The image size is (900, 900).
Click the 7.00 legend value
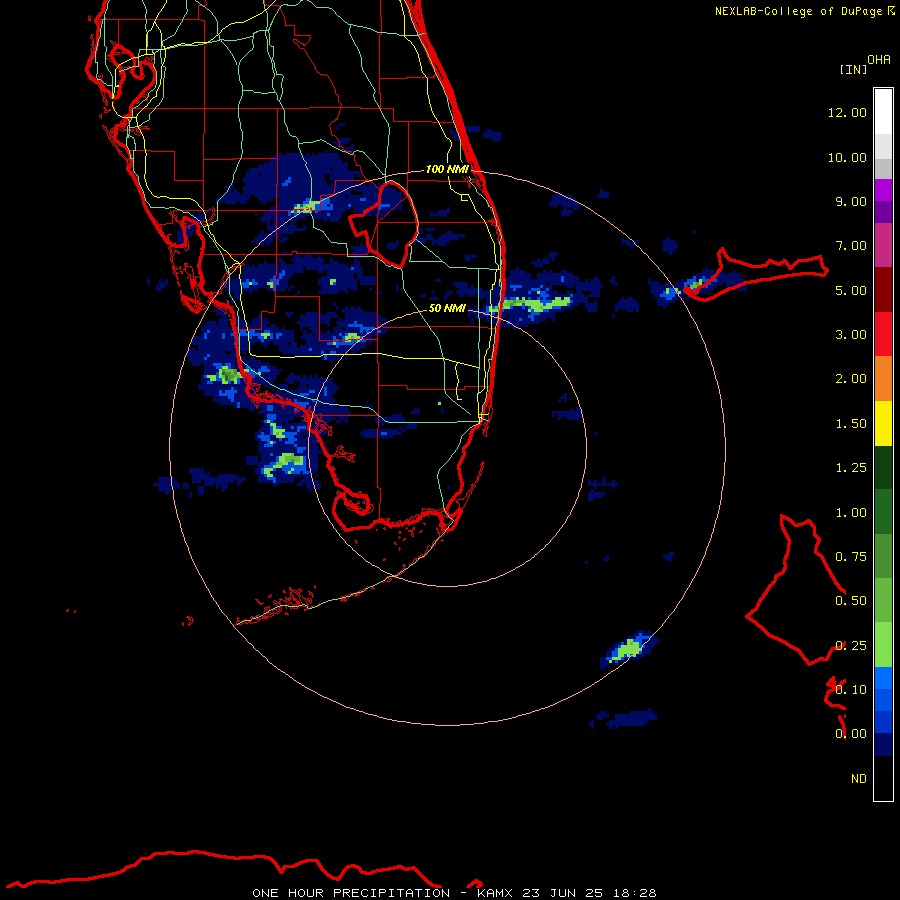tap(851, 246)
